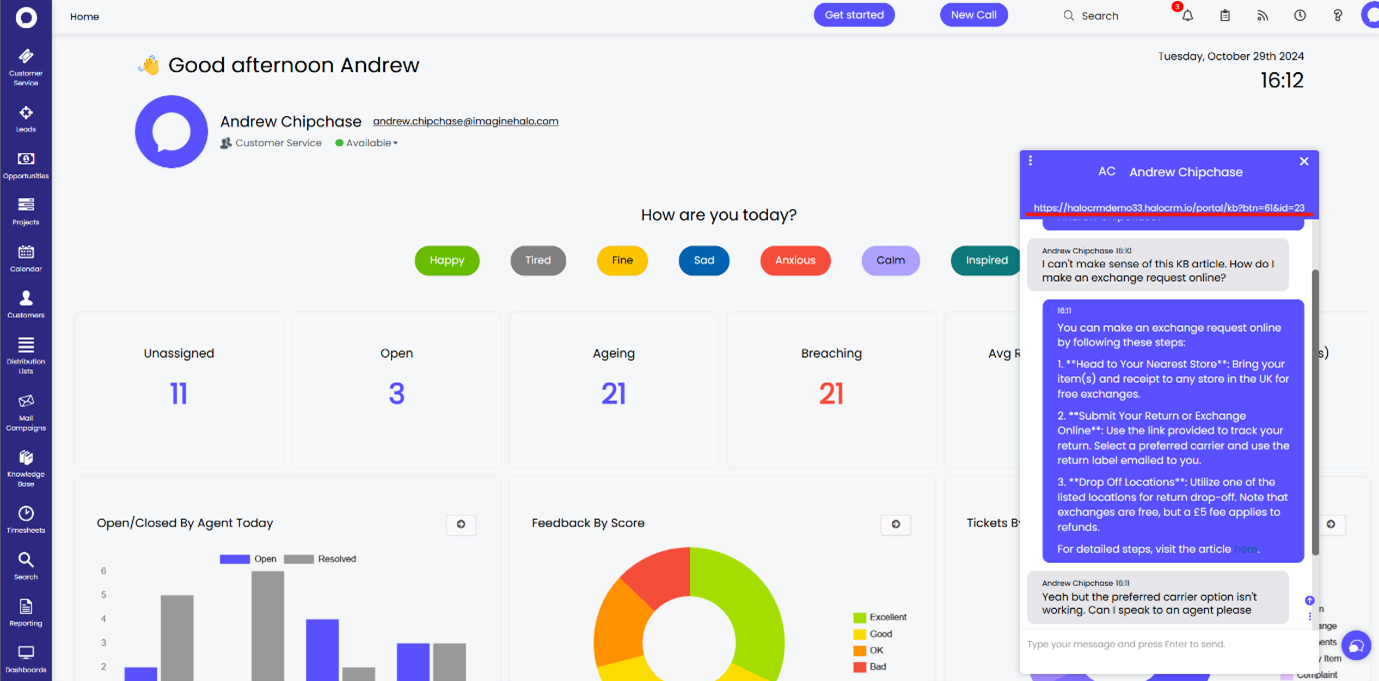The image size is (1379, 681).
Task: Open Mail Campaigns in sidebar
Action: pyautogui.click(x=26, y=410)
